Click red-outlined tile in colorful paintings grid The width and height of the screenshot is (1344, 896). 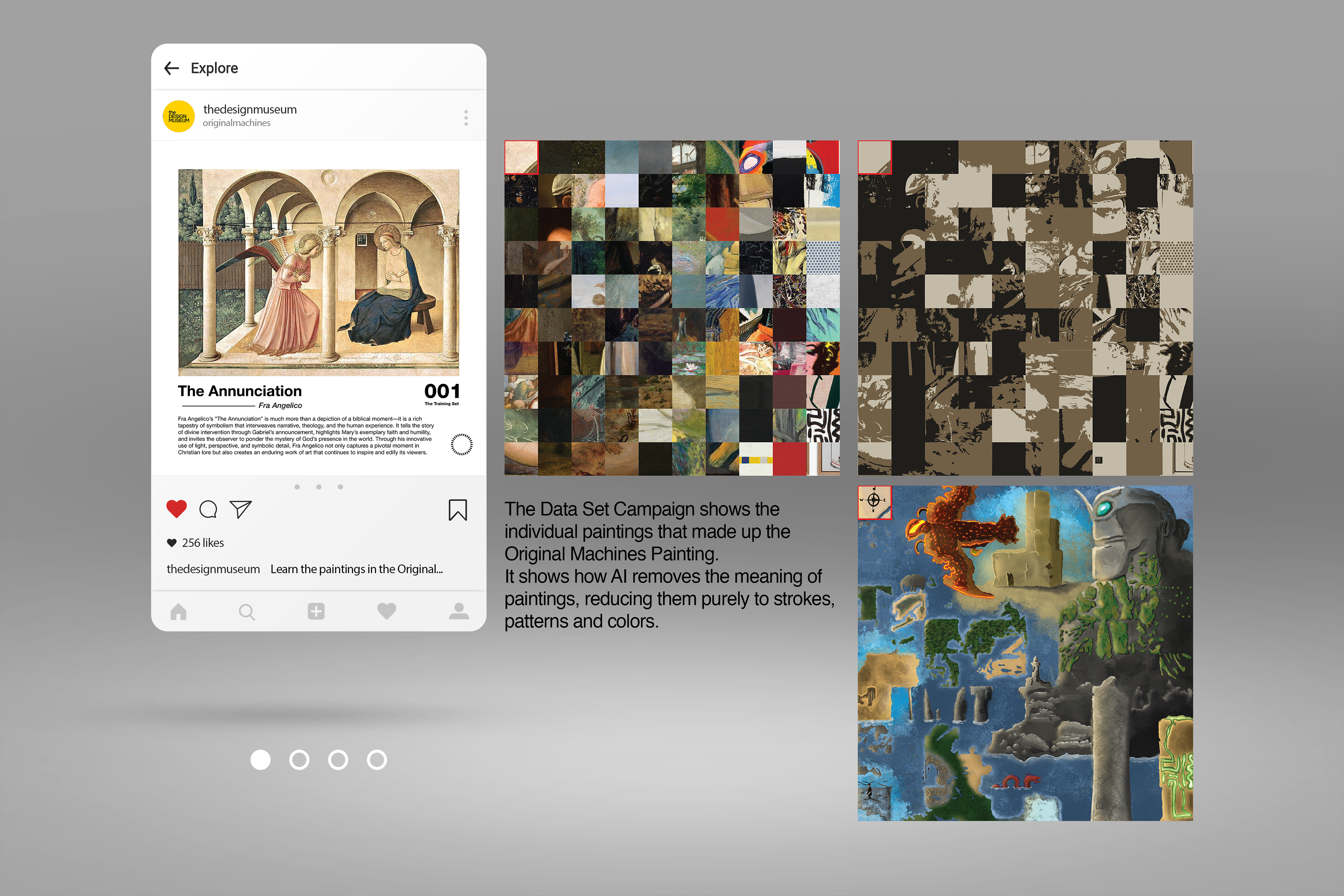pyautogui.click(x=521, y=157)
